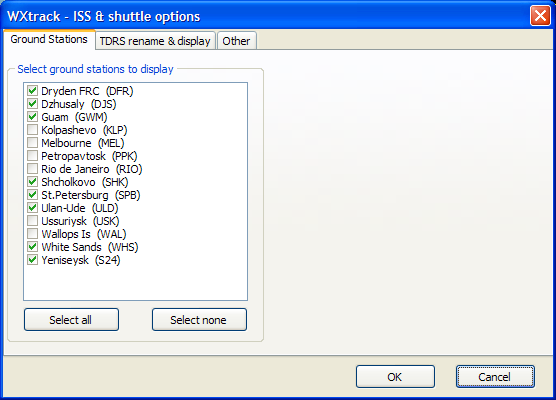Click the Select none button
This screenshot has width=556, height=400.
[199, 320]
